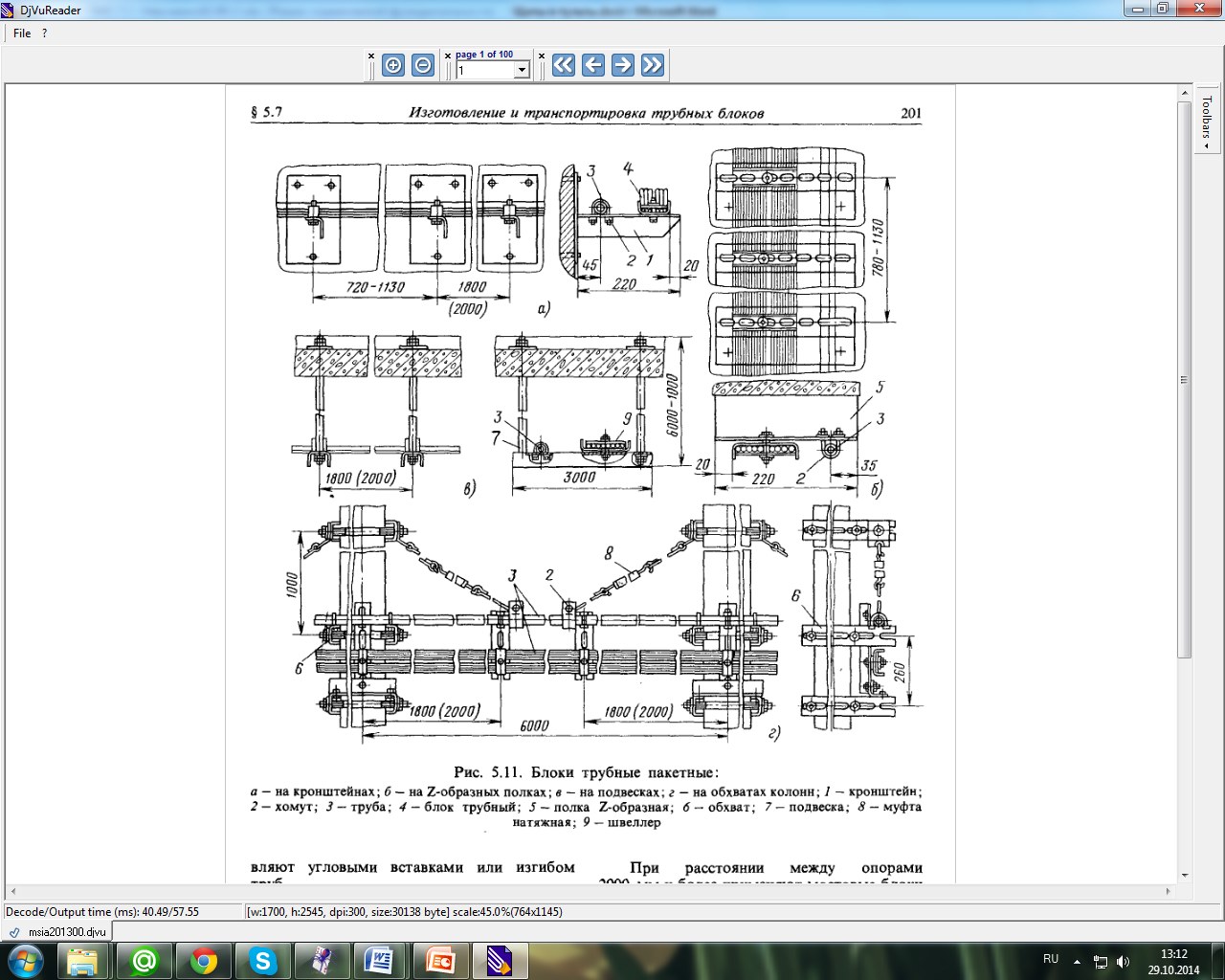Open the green @ Mail.Ru Agent taskbar icon
Image resolution: width=1225 pixels, height=980 pixels.
(x=144, y=960)
